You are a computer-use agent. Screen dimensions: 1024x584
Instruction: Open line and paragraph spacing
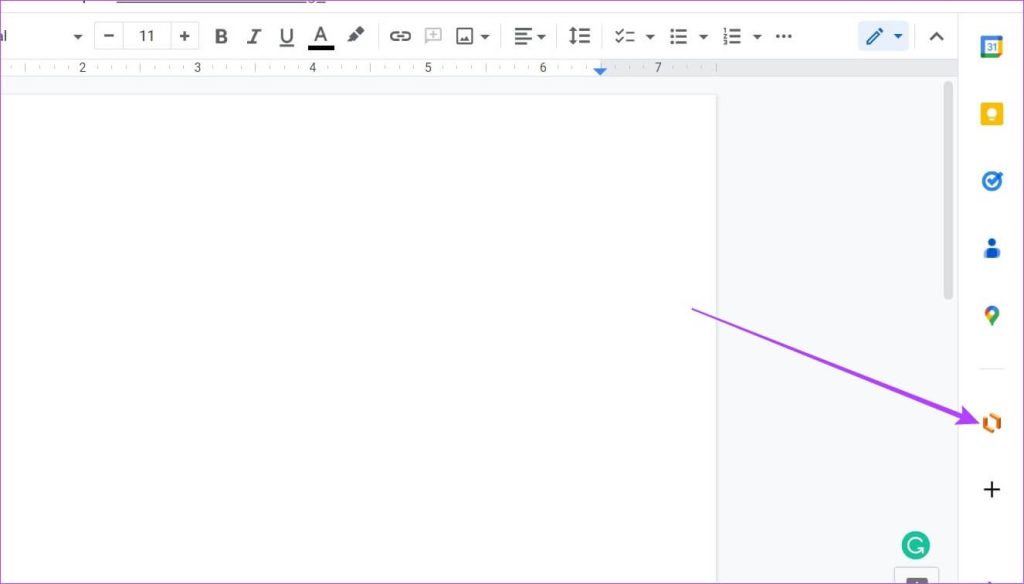(579, 37)
